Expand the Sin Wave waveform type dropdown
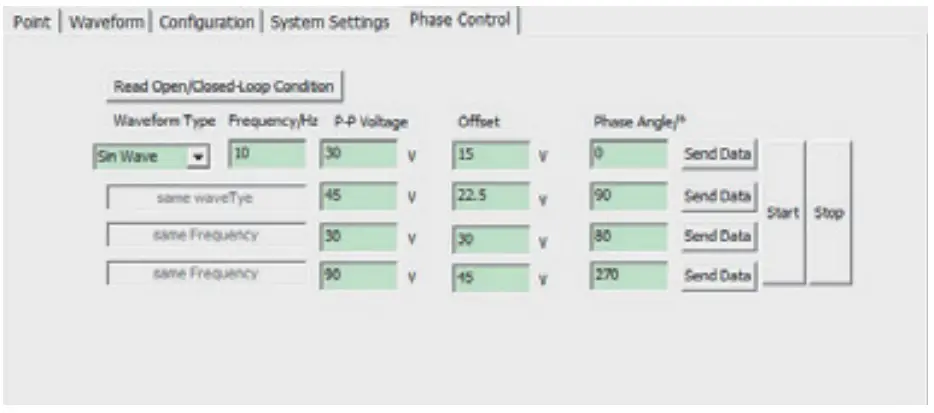The image size is (934, 413). point(199,157)
